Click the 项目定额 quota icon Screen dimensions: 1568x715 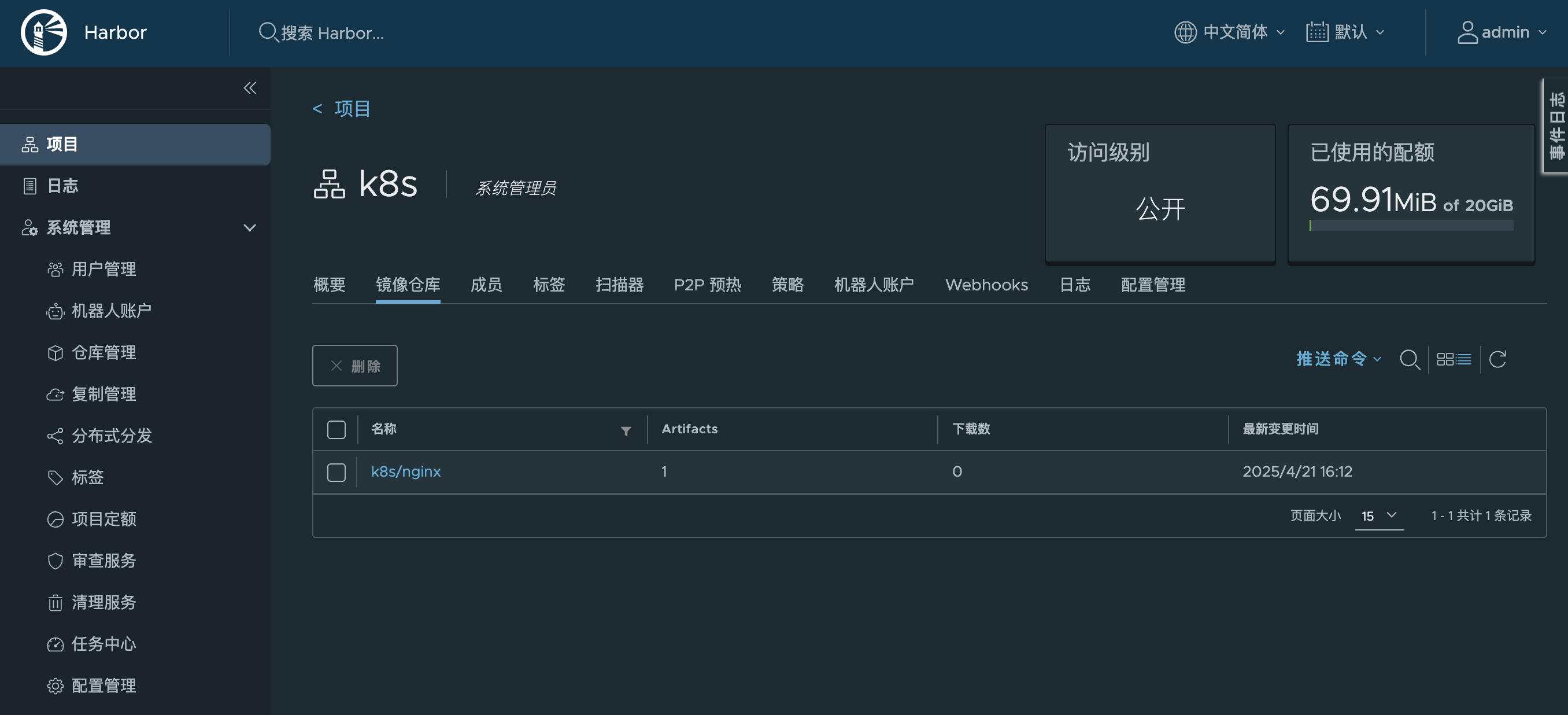point(56,519)
